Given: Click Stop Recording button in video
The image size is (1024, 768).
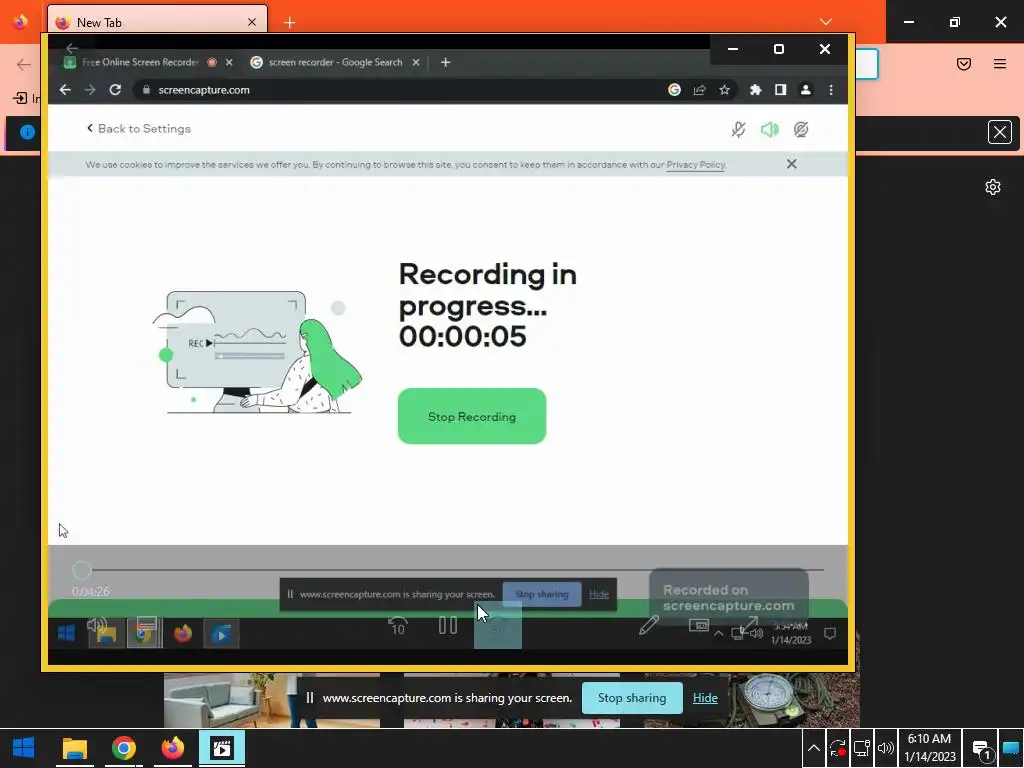Looking at the screenshot, I should [472, 416].
